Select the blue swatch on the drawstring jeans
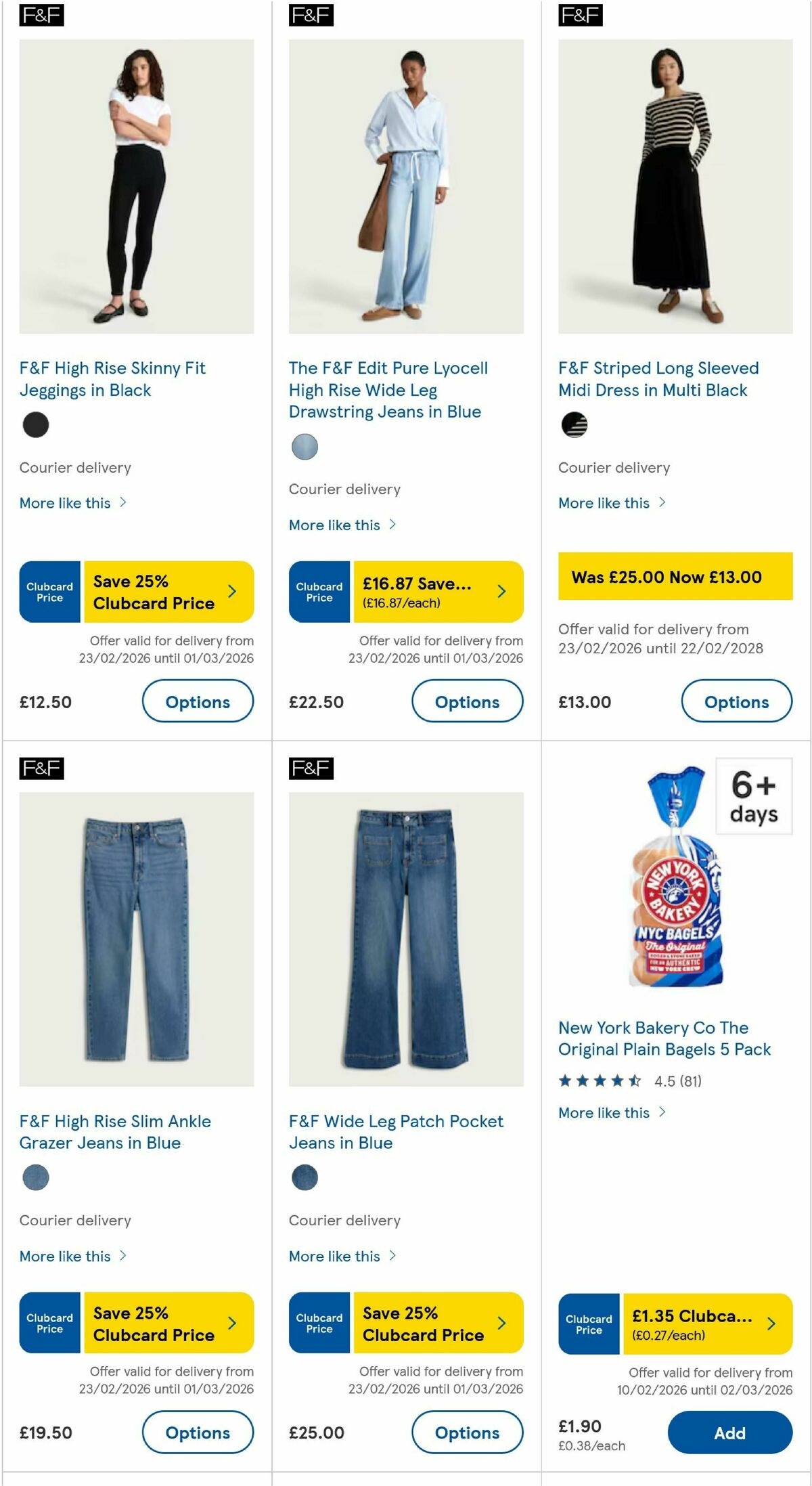812x1486 pixels. pyautogui.click(x=305, y=447)
